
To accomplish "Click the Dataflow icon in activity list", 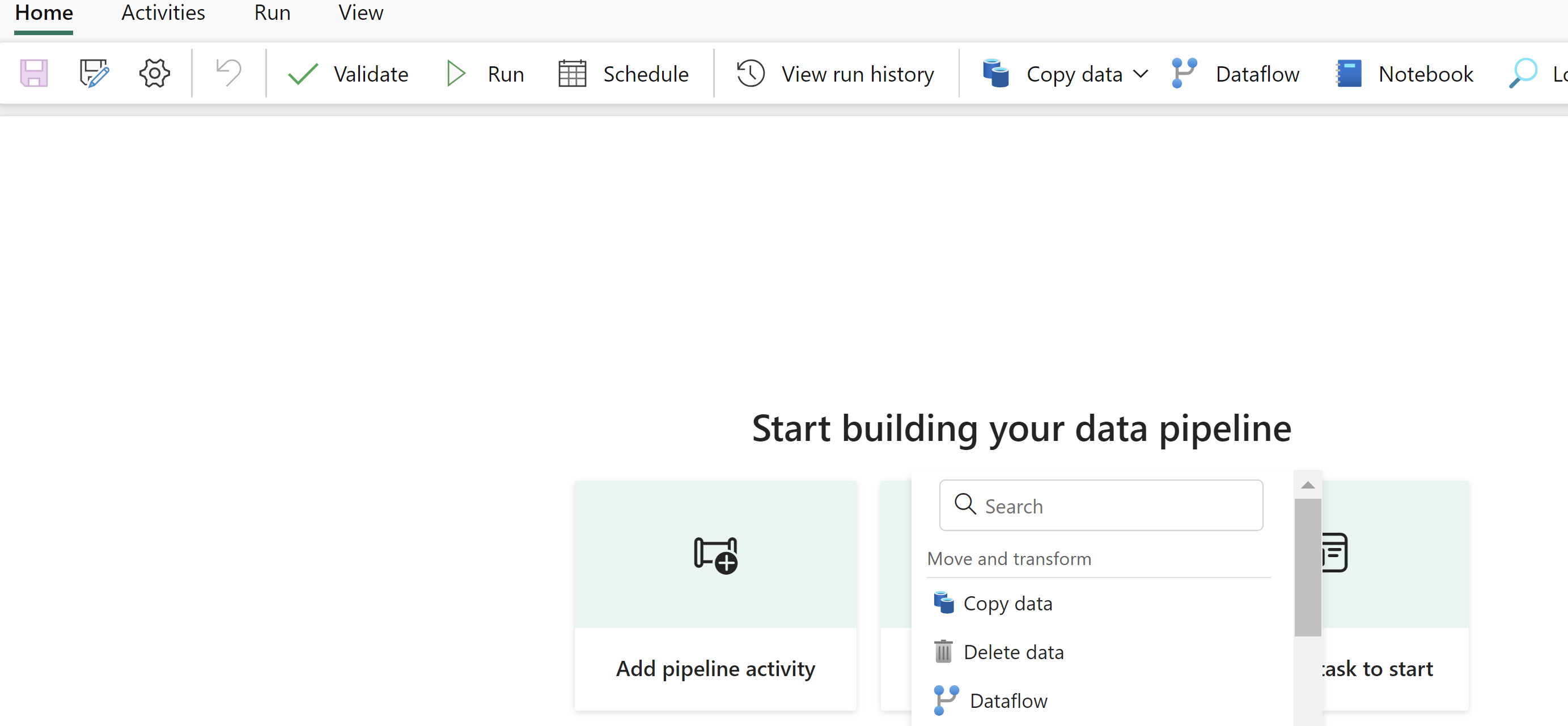I will pos(946,700).
